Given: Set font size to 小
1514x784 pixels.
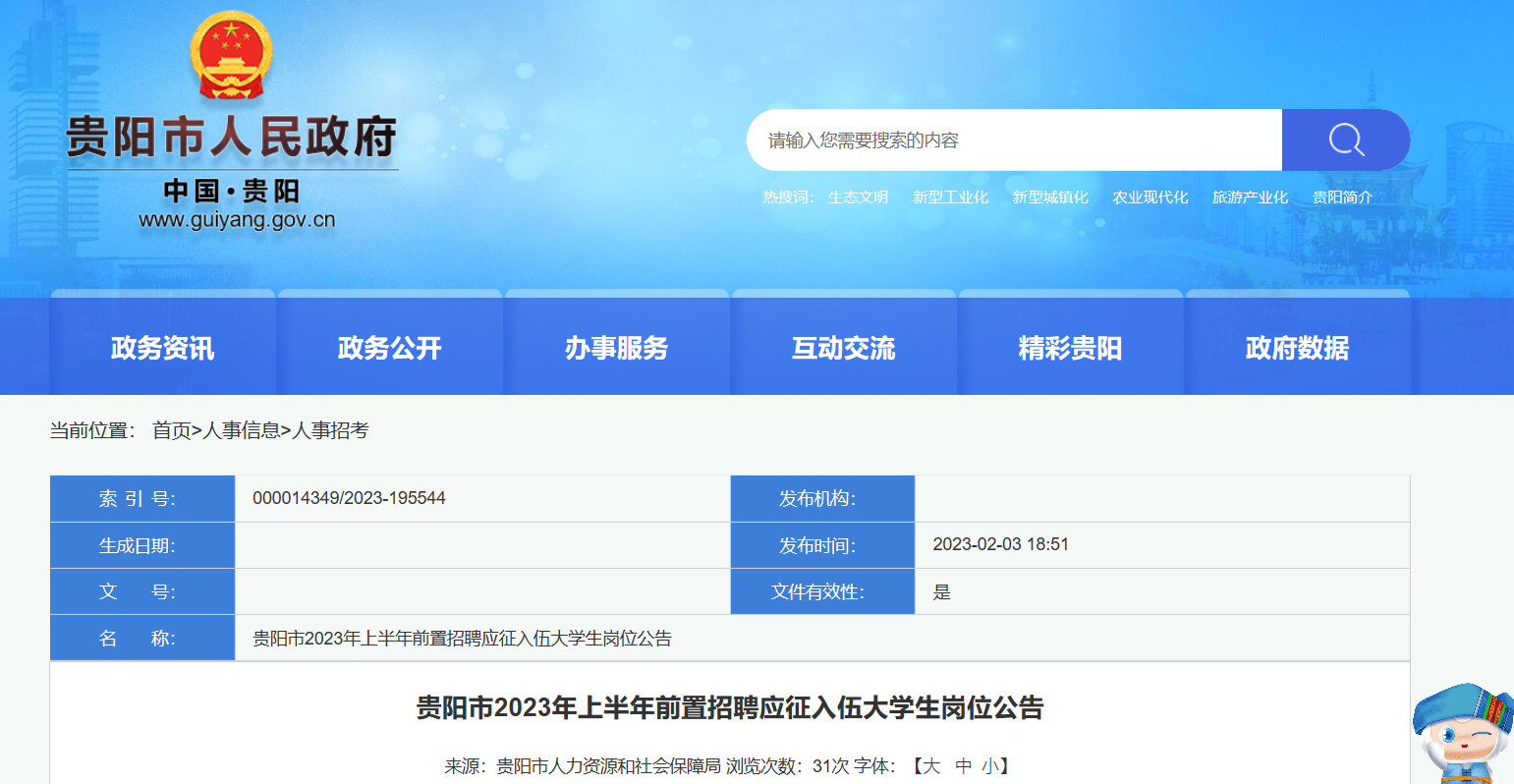Looking at the screenshot, I should point(990,765).
